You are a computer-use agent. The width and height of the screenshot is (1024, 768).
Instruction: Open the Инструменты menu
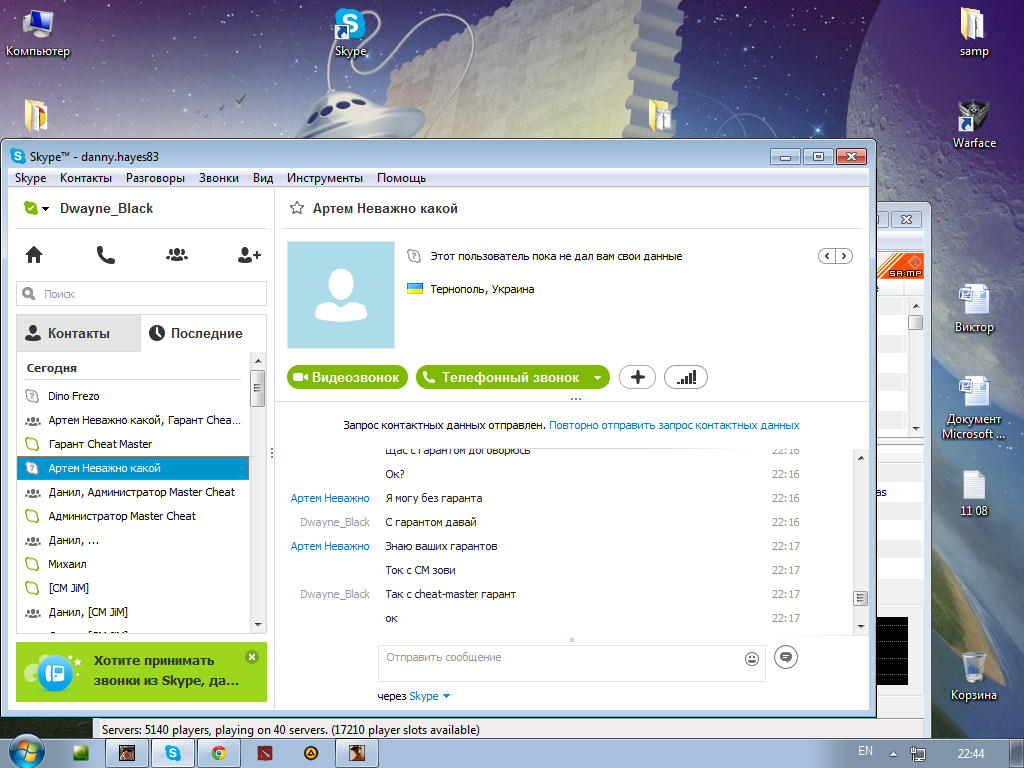tap(325, 178)
